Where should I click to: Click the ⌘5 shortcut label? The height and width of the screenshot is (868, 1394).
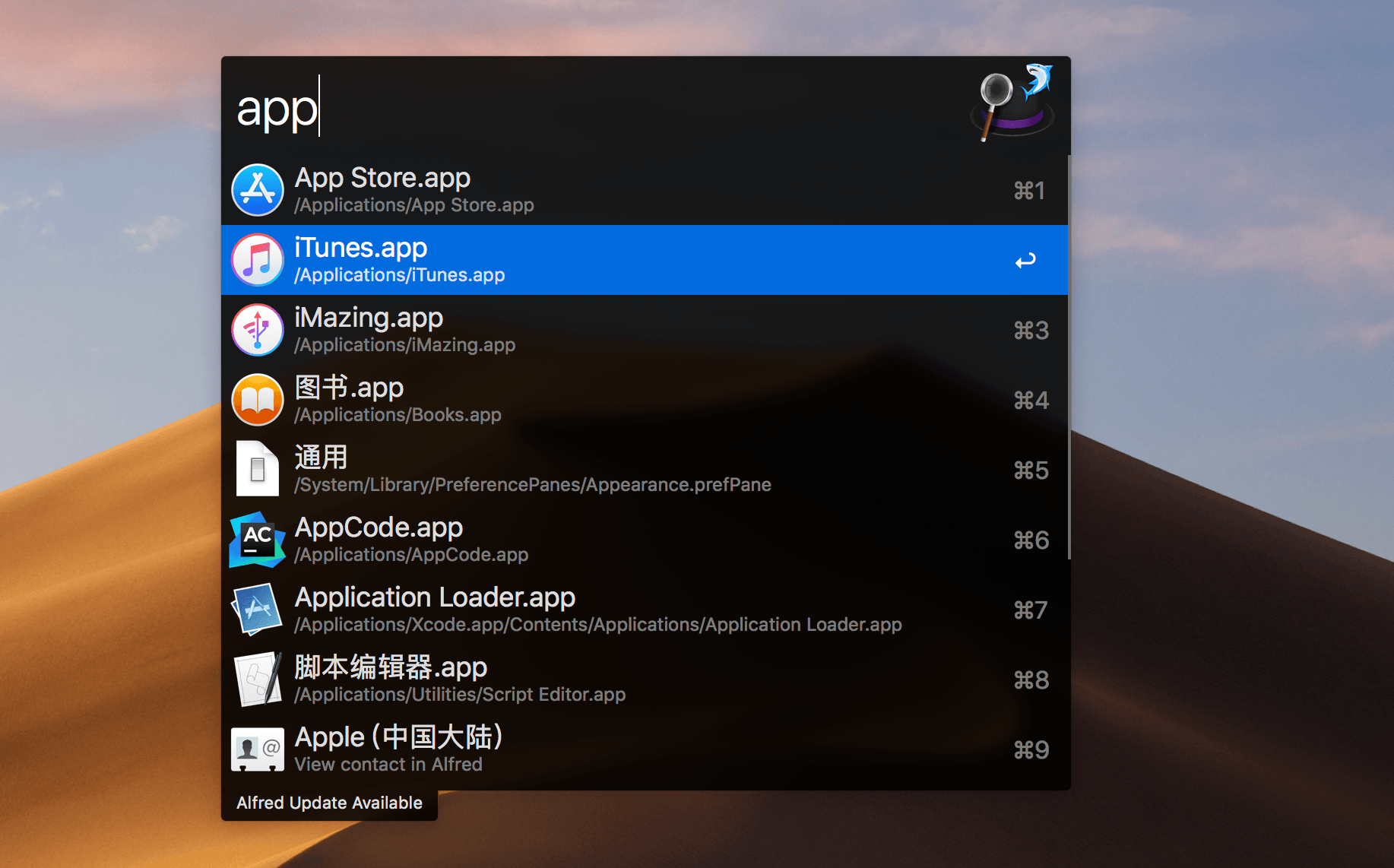coord(1031,470)
